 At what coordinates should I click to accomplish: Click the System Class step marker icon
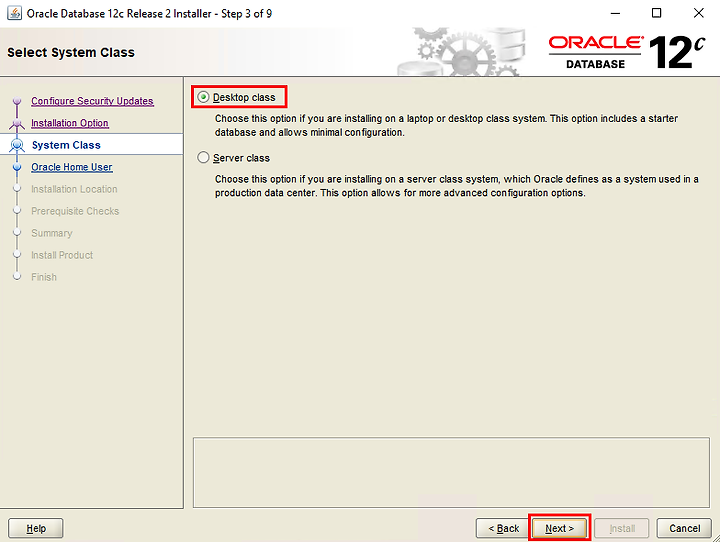(17, 145)
